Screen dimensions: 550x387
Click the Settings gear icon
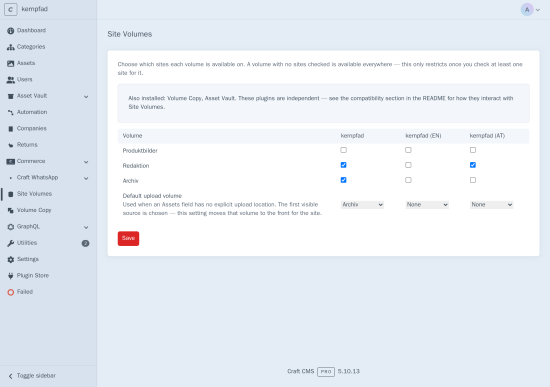(x=11, y=259)
